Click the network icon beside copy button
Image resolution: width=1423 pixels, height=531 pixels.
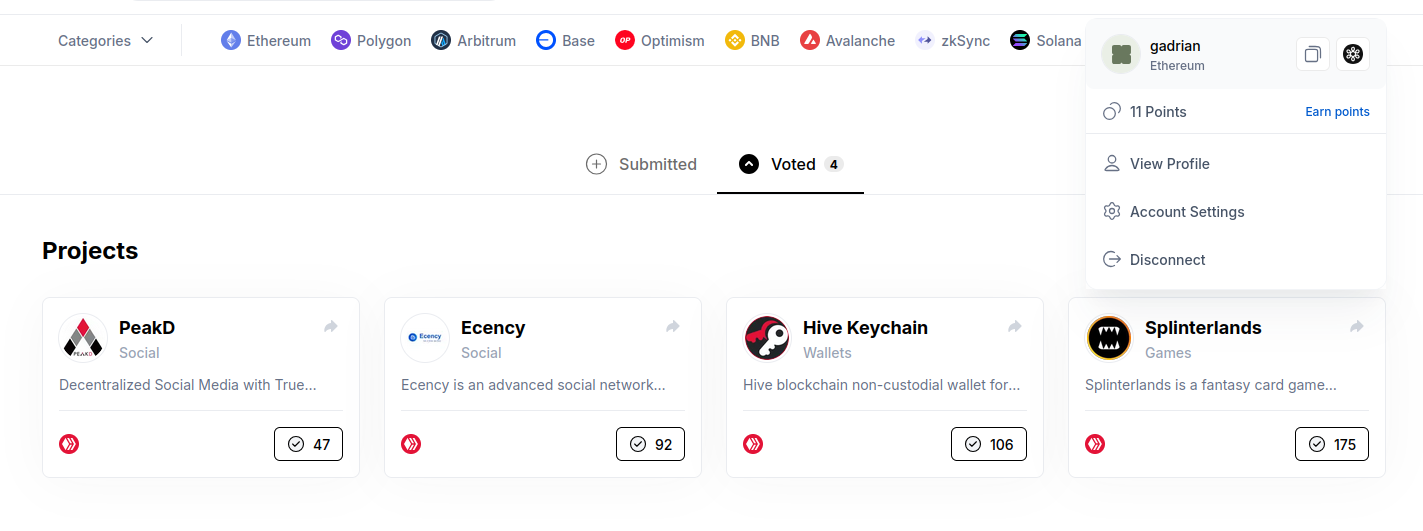coord(1353,54)
